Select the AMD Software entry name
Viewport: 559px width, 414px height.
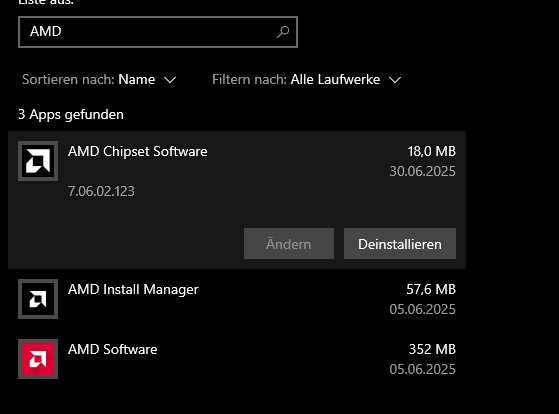(113, 349)
